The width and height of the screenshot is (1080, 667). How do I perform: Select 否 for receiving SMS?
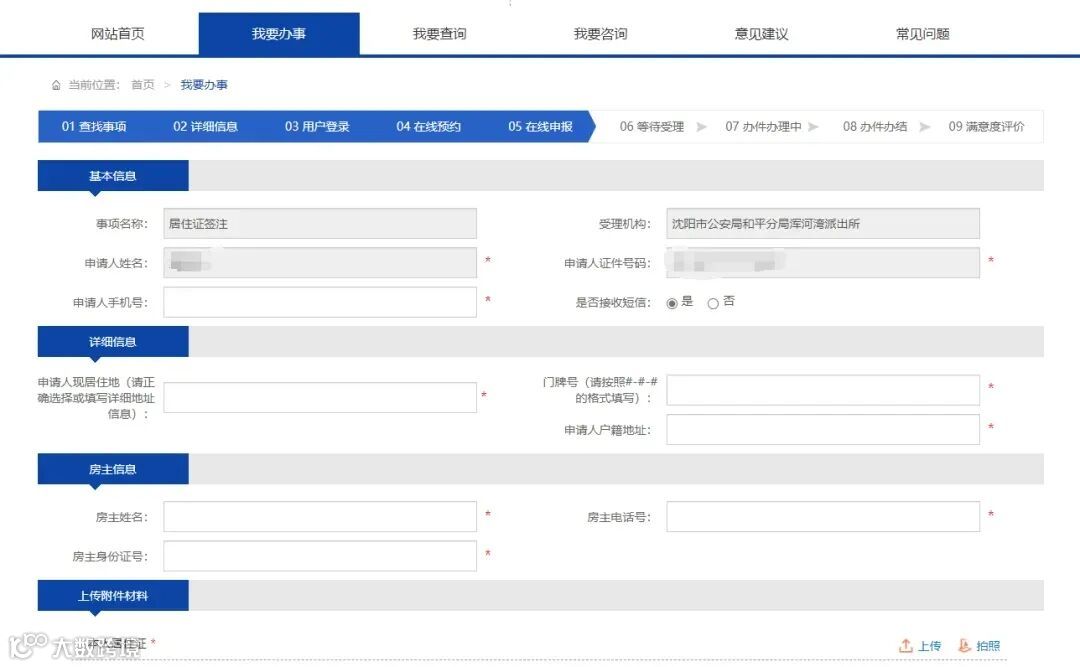point(713,303)
